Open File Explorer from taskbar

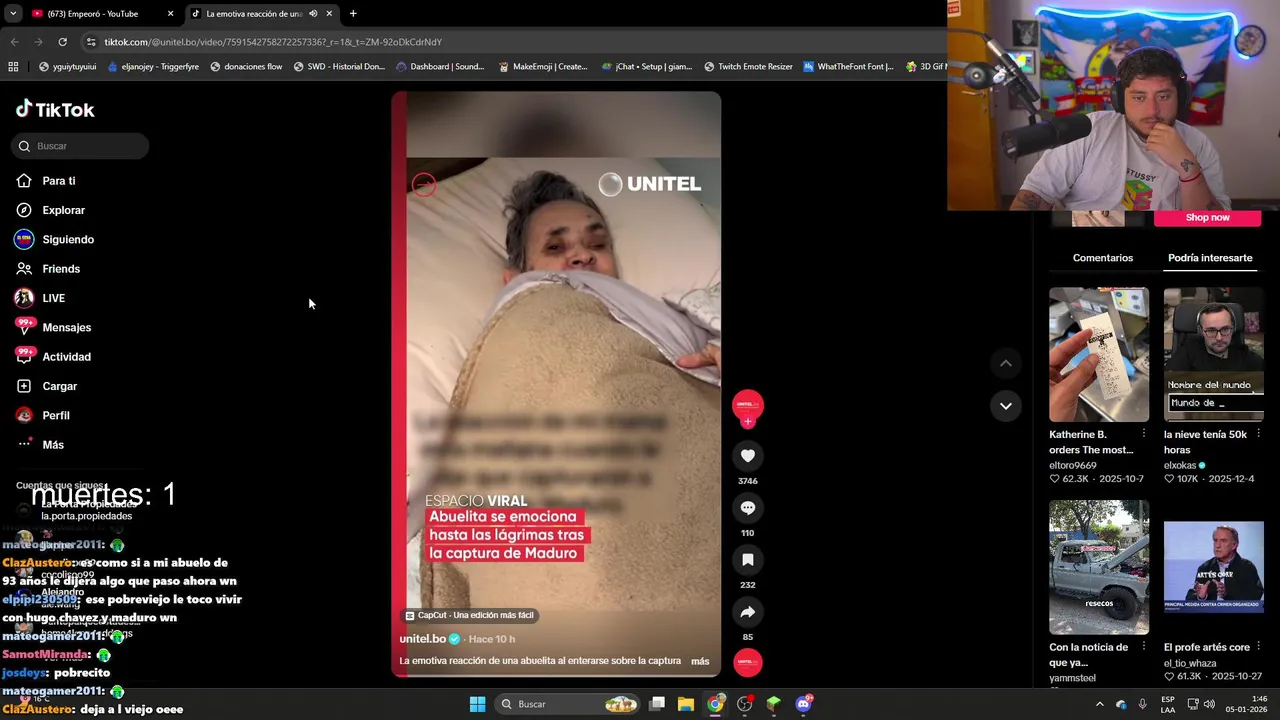686,704
